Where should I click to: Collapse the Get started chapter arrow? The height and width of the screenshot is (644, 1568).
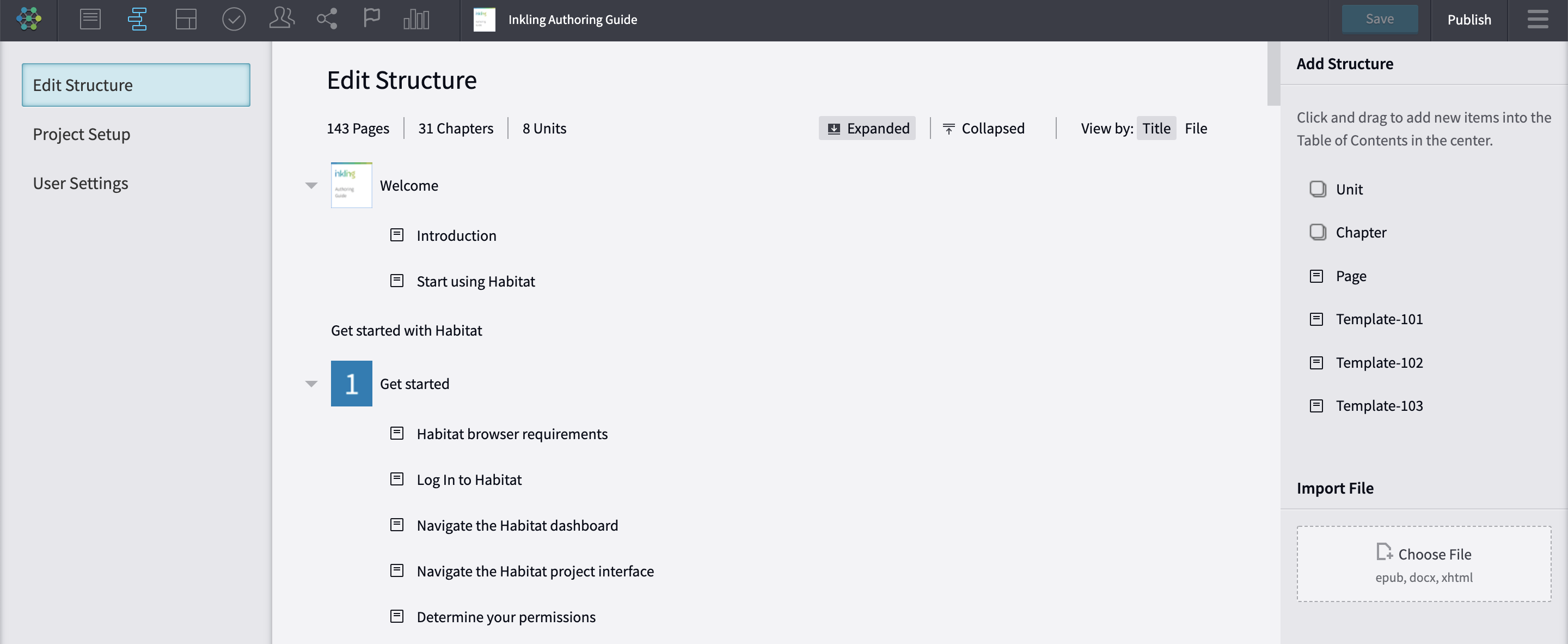pos(311,384)
